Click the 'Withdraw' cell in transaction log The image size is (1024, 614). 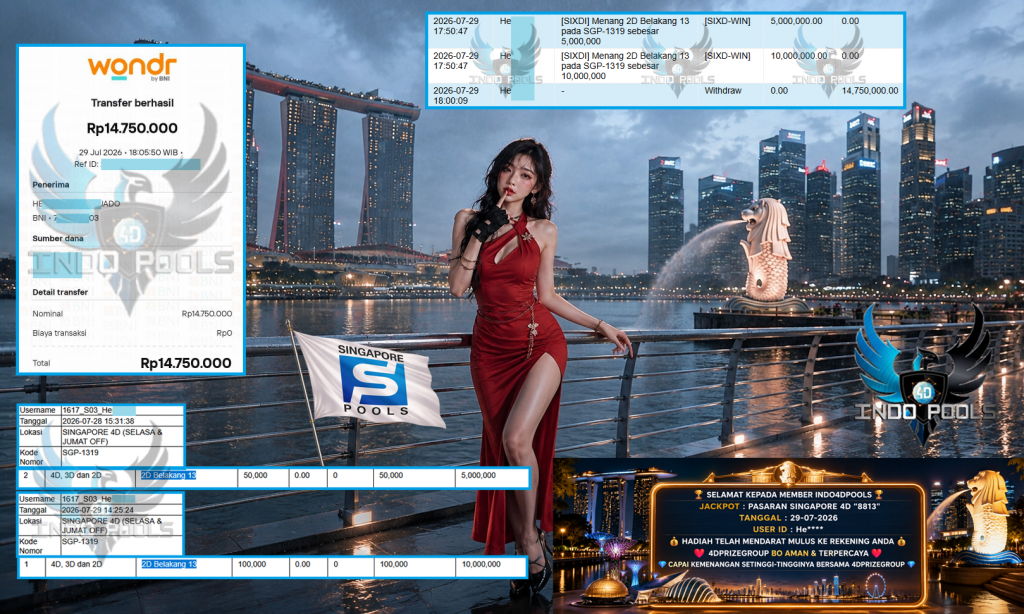tap(723, 91)
